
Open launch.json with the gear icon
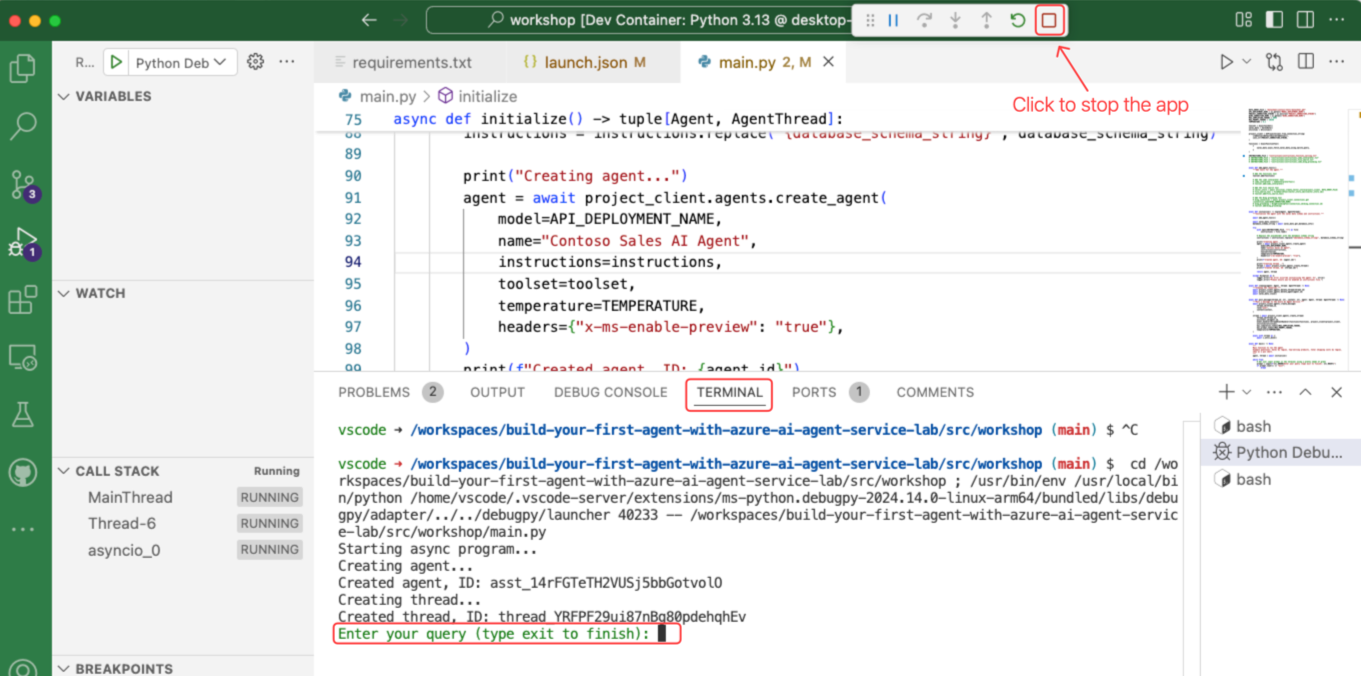click(255, 62)
